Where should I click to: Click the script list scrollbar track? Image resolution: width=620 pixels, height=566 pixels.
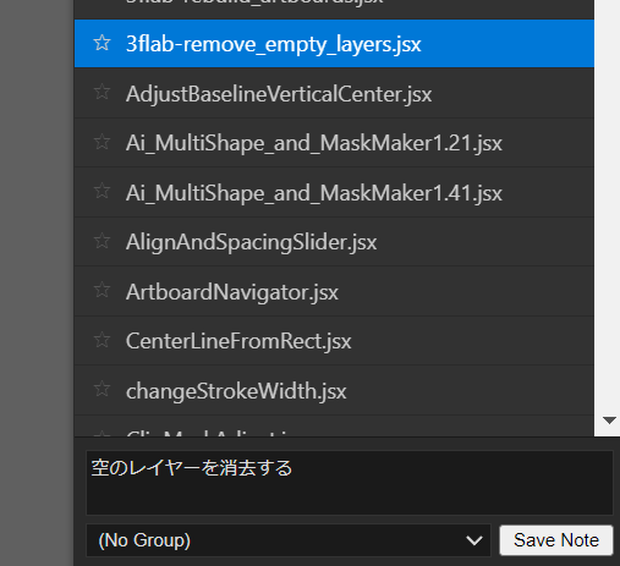click(x=607, y=206)
